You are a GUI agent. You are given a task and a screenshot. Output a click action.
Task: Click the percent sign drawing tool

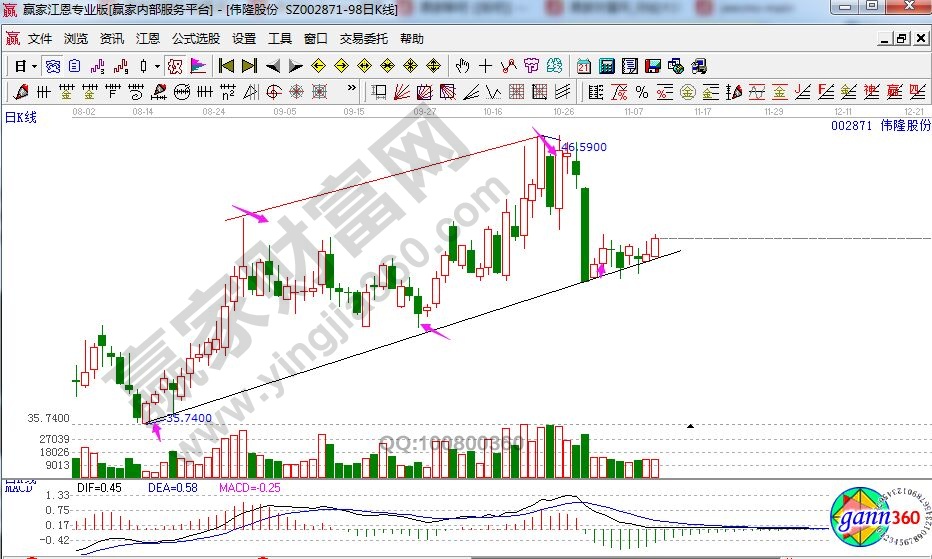click(x=641, y=92)
